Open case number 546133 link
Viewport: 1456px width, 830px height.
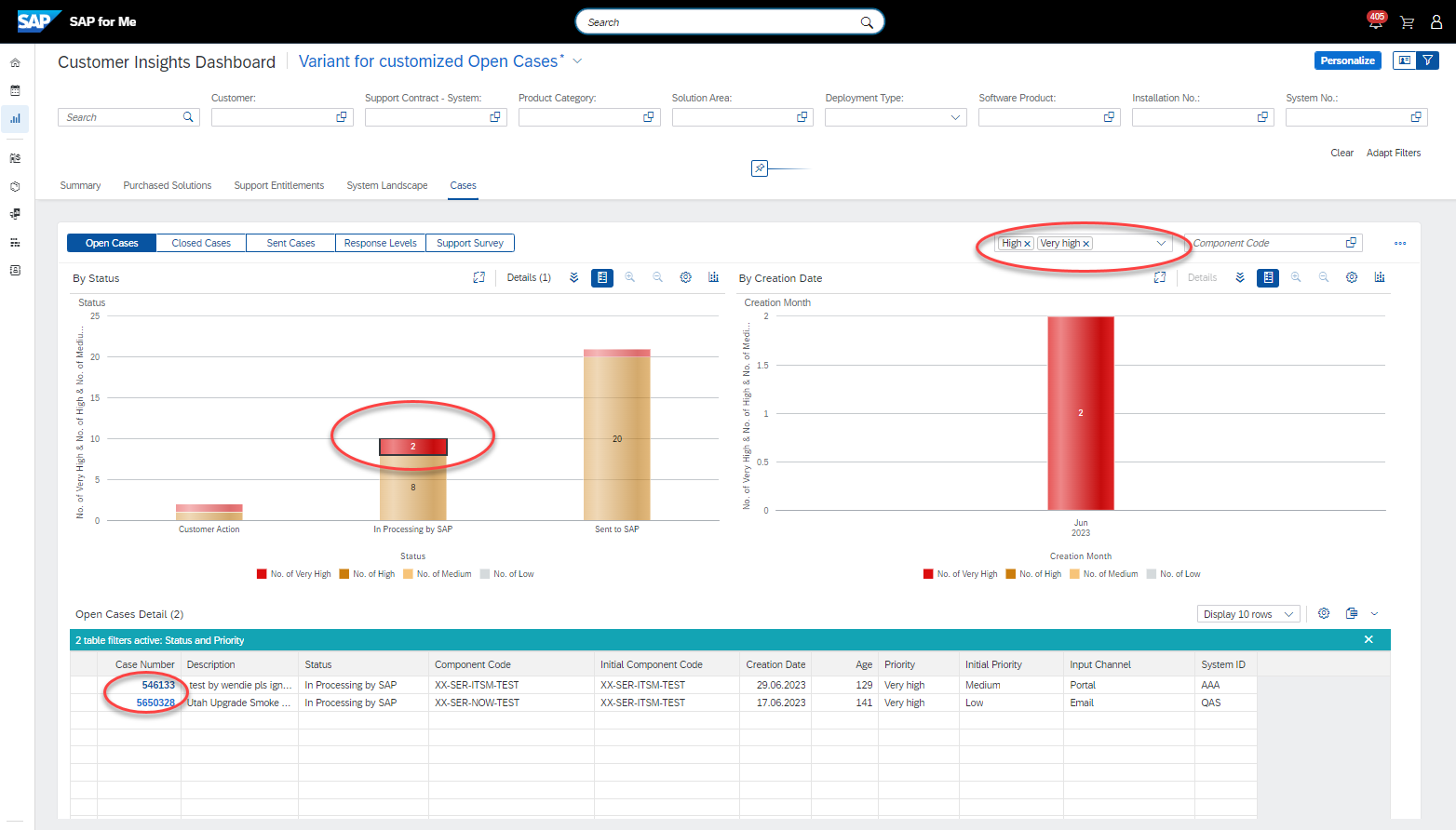(158, 685)
